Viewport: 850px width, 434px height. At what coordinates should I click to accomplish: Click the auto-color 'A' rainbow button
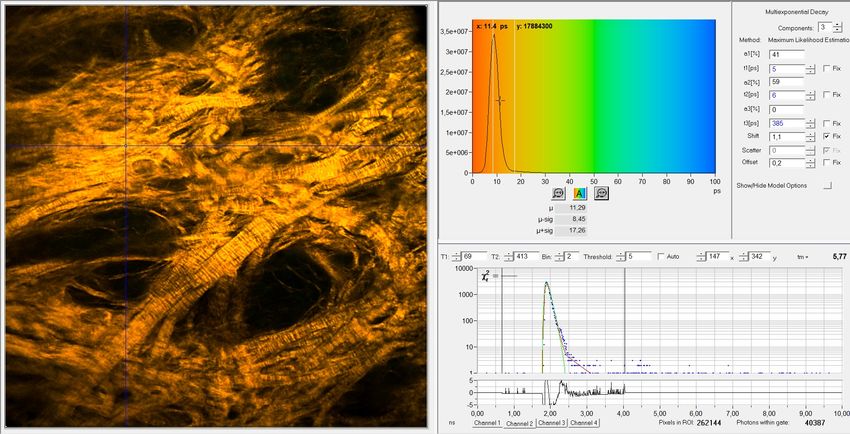pos(579,193)
